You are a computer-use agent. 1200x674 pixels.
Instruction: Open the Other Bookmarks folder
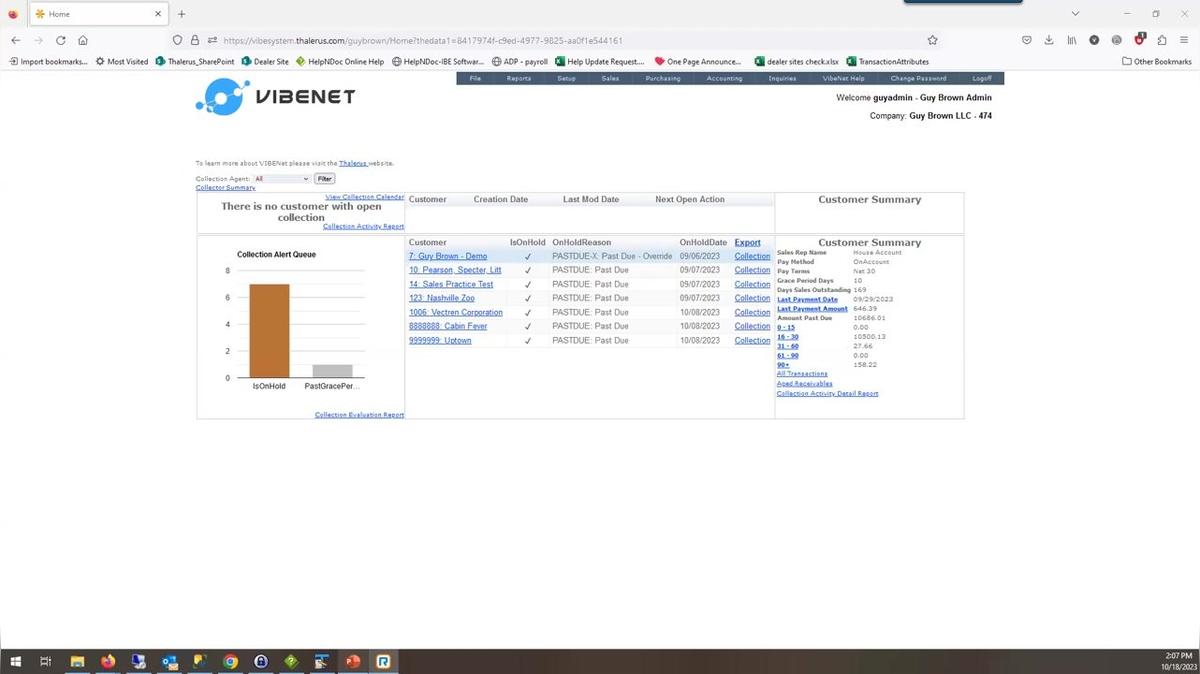pos(1157,61)
